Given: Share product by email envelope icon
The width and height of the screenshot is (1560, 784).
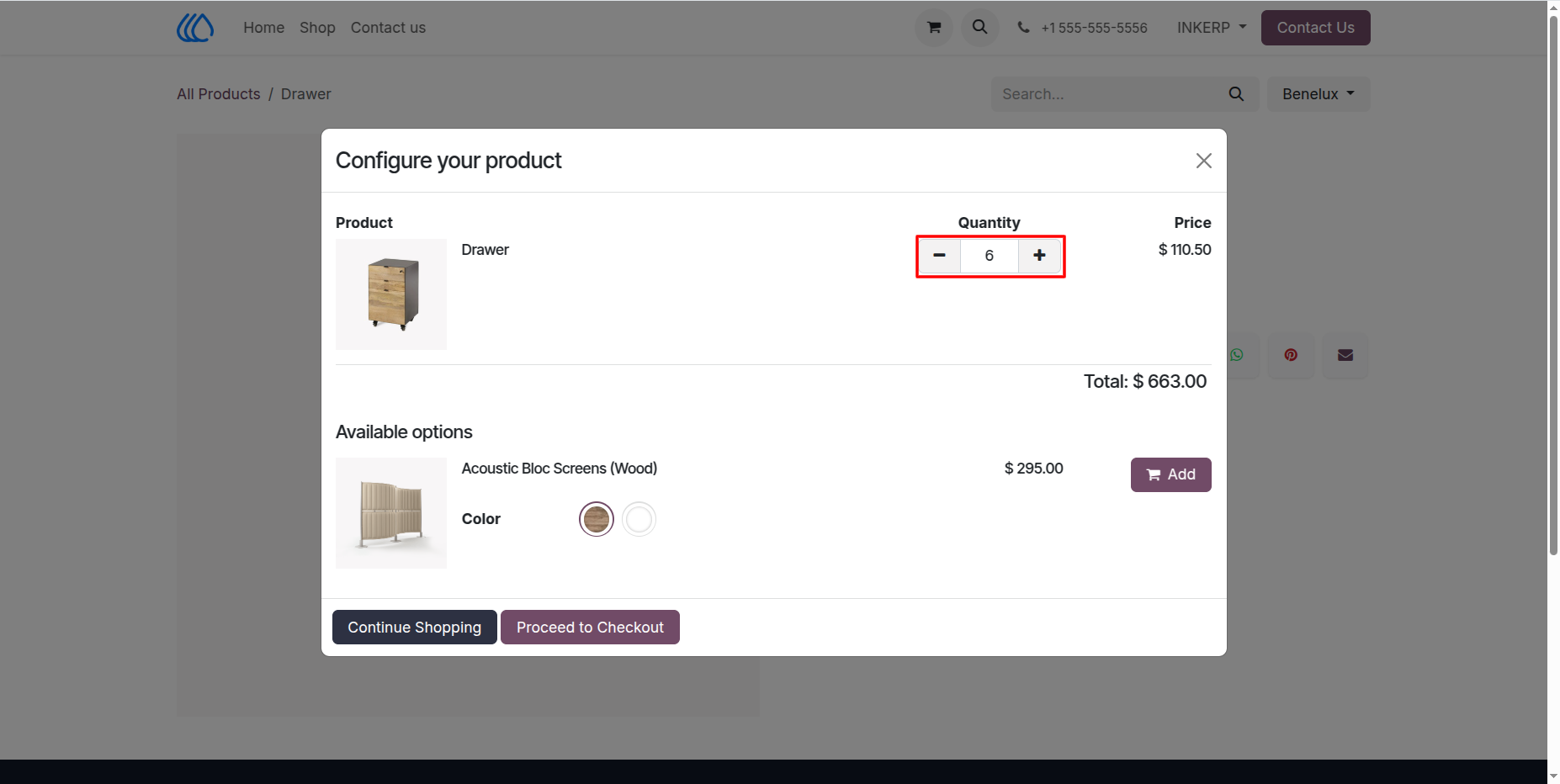Looking at the screenshot, I should coord(1345,355).
